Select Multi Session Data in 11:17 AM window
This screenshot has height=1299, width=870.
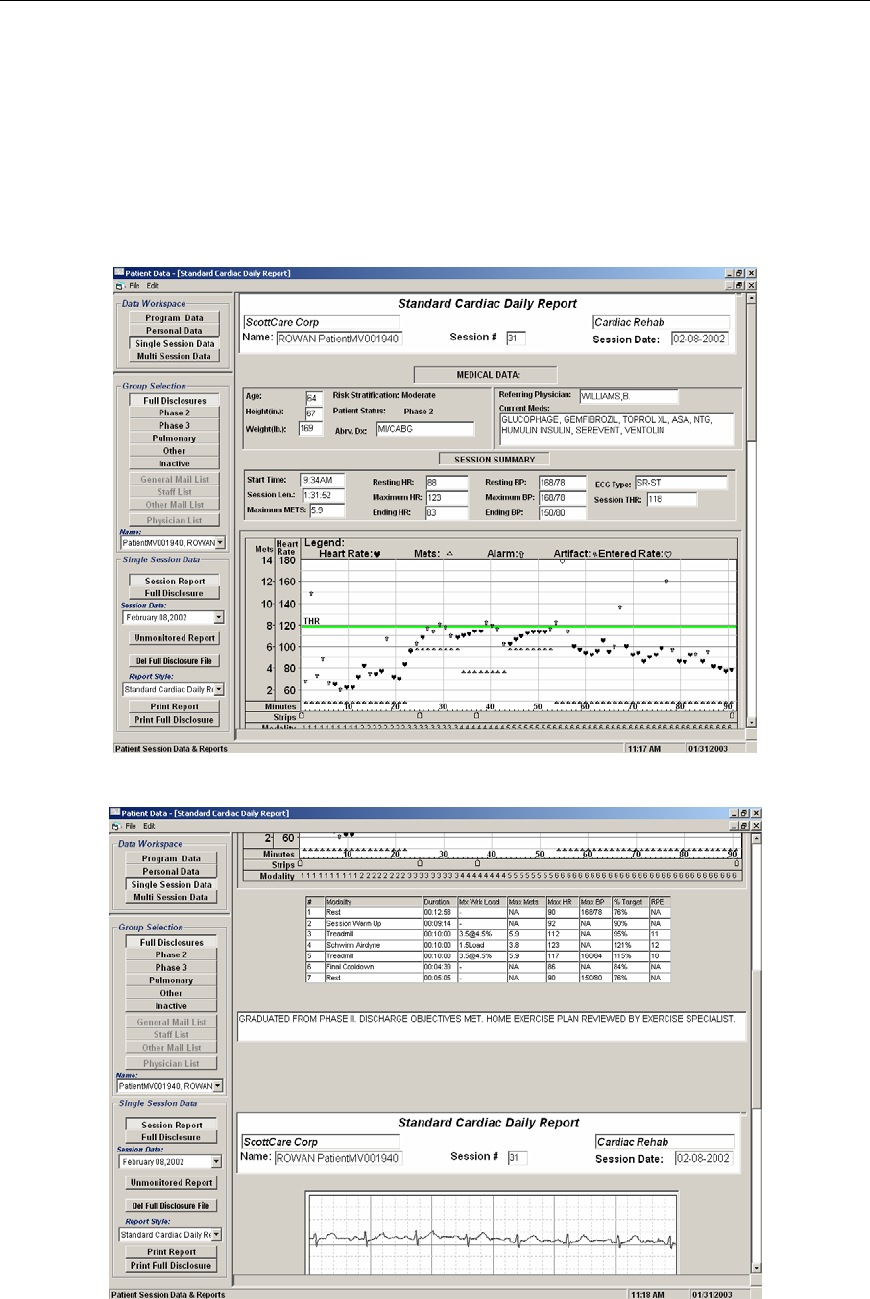[x=174, y=355]
